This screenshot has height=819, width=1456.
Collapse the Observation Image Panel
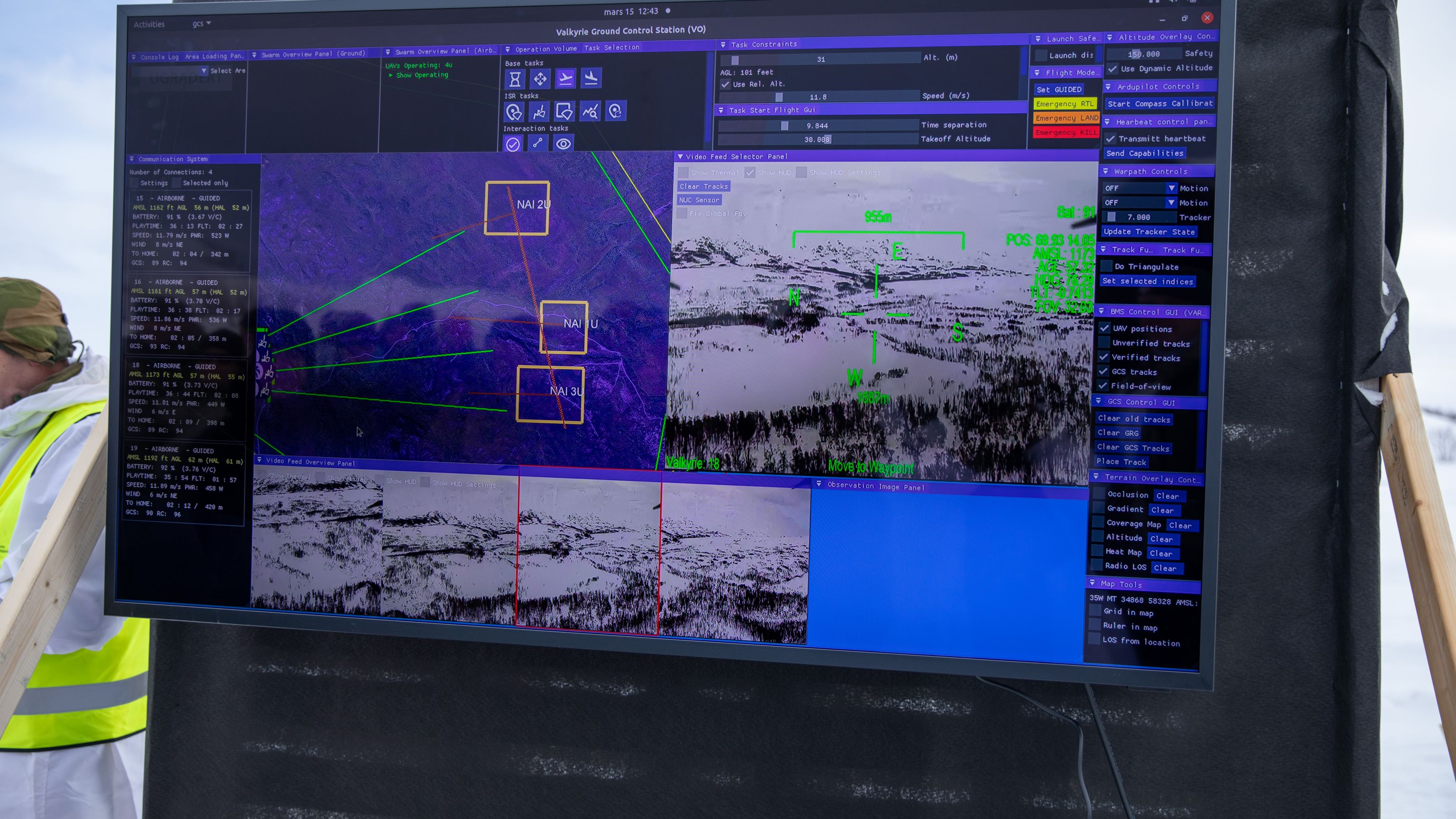click(x=819, y=484)
